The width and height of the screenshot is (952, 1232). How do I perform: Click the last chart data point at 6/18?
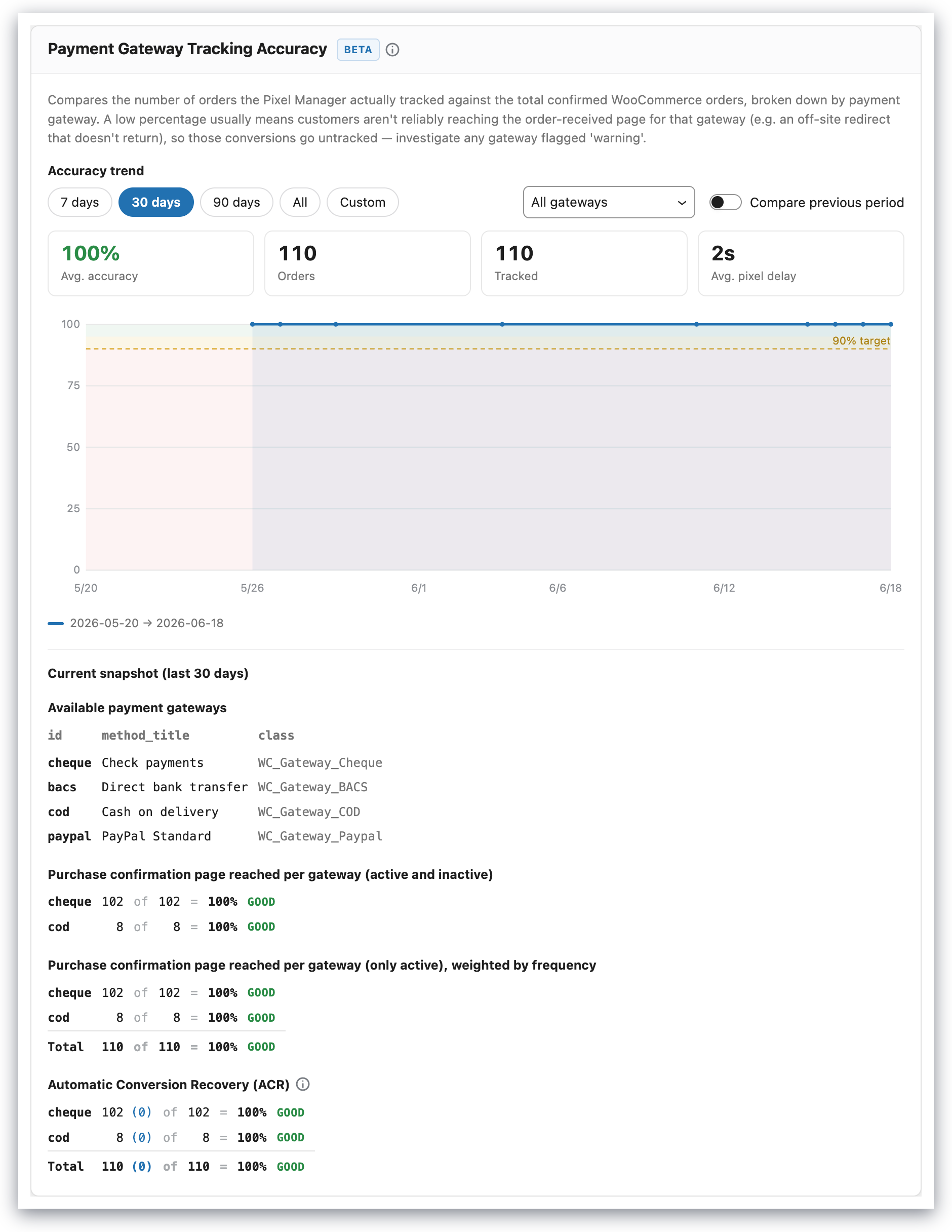pyautogui.click(x=891, y=324)
